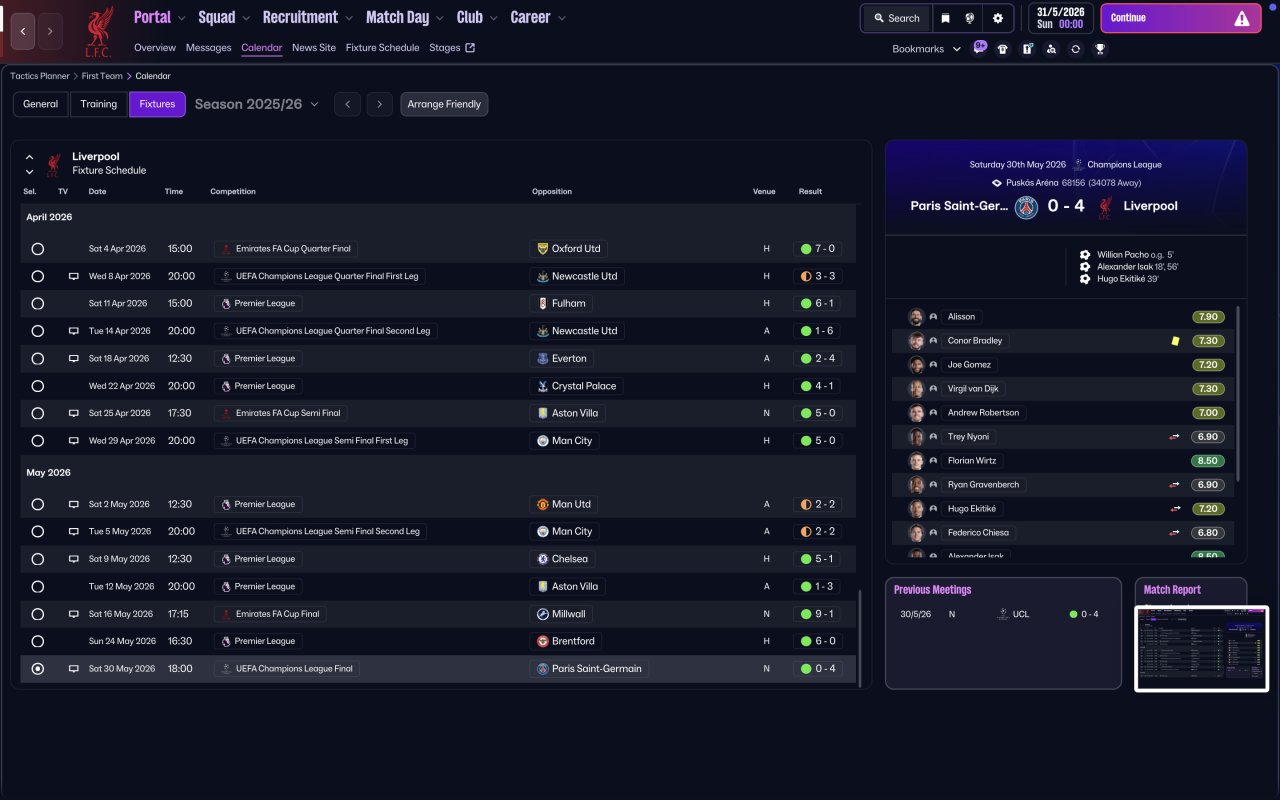This screenshot has height=800, width=1280.
Task: Click the trophy shortcut icon
Action: click(x=1100, y=49)
